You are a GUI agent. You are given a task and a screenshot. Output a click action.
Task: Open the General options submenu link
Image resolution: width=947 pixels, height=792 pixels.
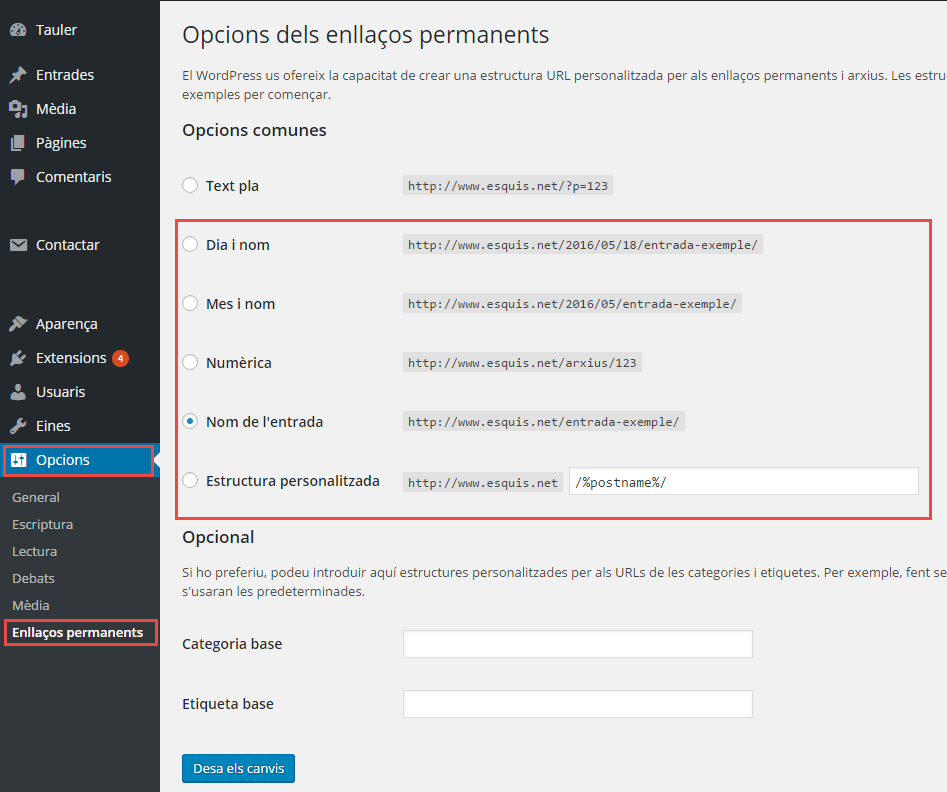[x=36, y=497]
